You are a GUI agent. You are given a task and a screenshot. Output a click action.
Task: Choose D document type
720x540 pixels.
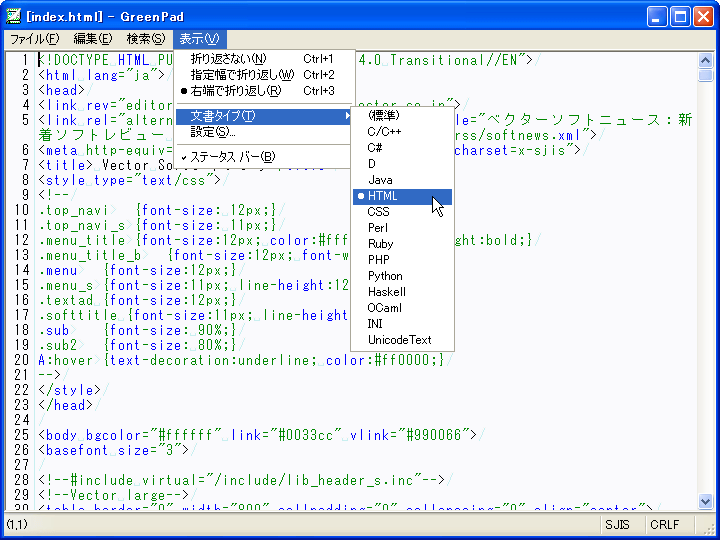[x=402, y=164]
